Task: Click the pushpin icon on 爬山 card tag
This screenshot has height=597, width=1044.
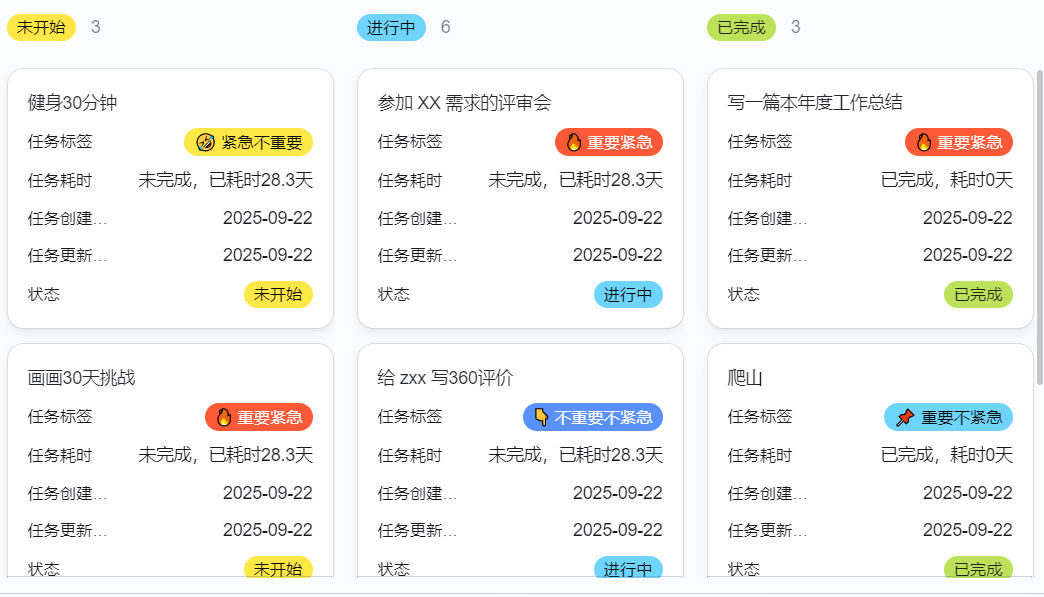Action: pos(905,417)
